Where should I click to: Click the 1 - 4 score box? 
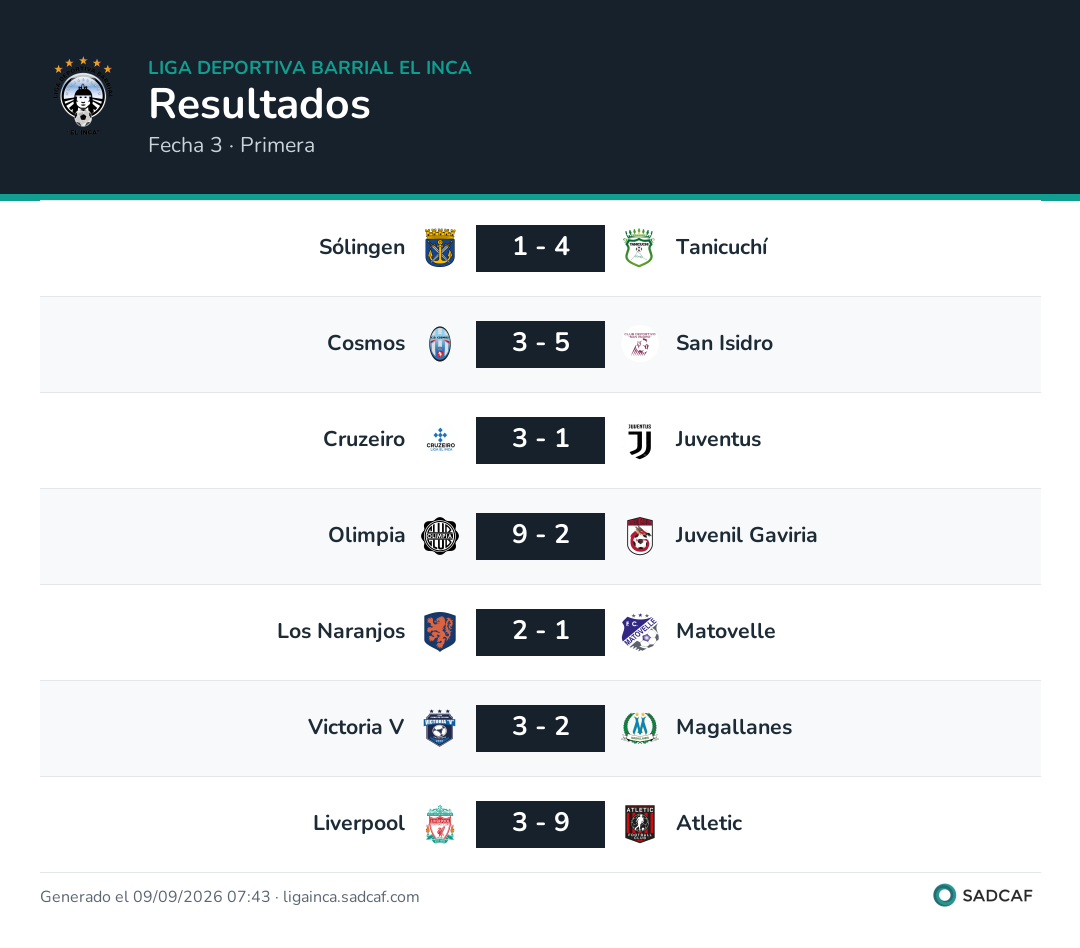[x=541, y=248]
